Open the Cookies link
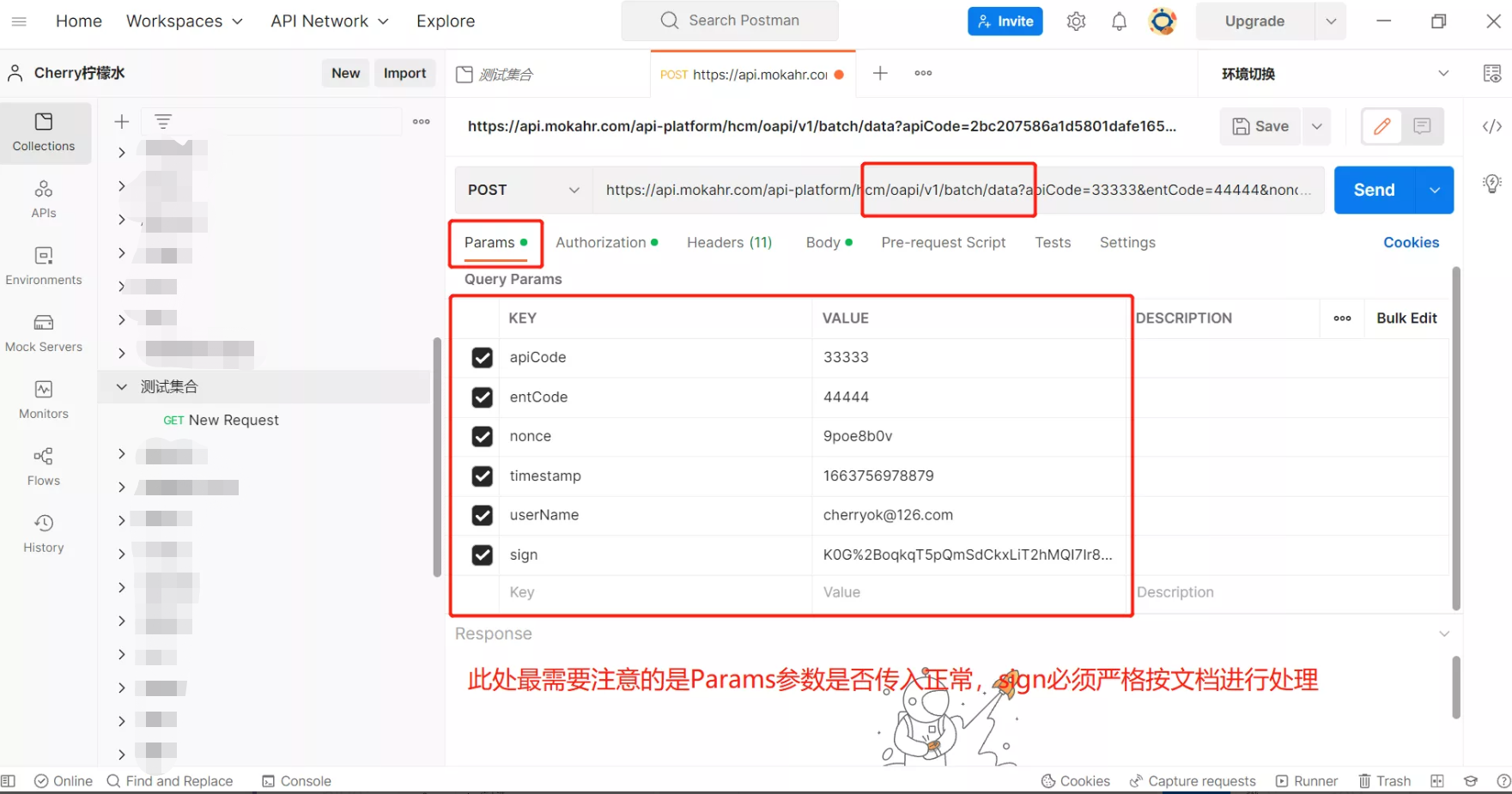The image size is (1512, 794). (x=1411, y=243)
